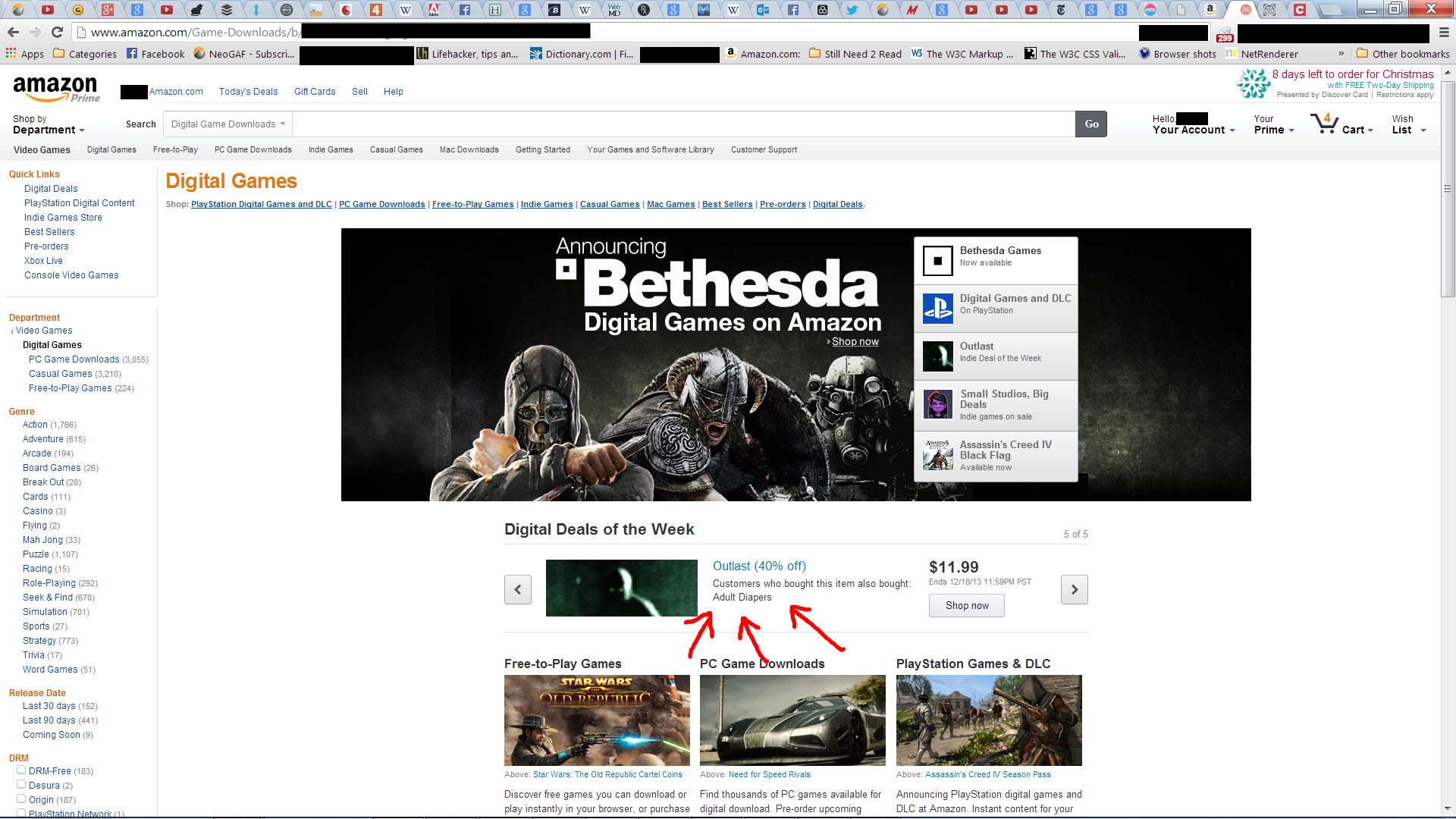Switch to the Google+ browser tab
This screenshot has height=819, width=1456.
[107, 10]
